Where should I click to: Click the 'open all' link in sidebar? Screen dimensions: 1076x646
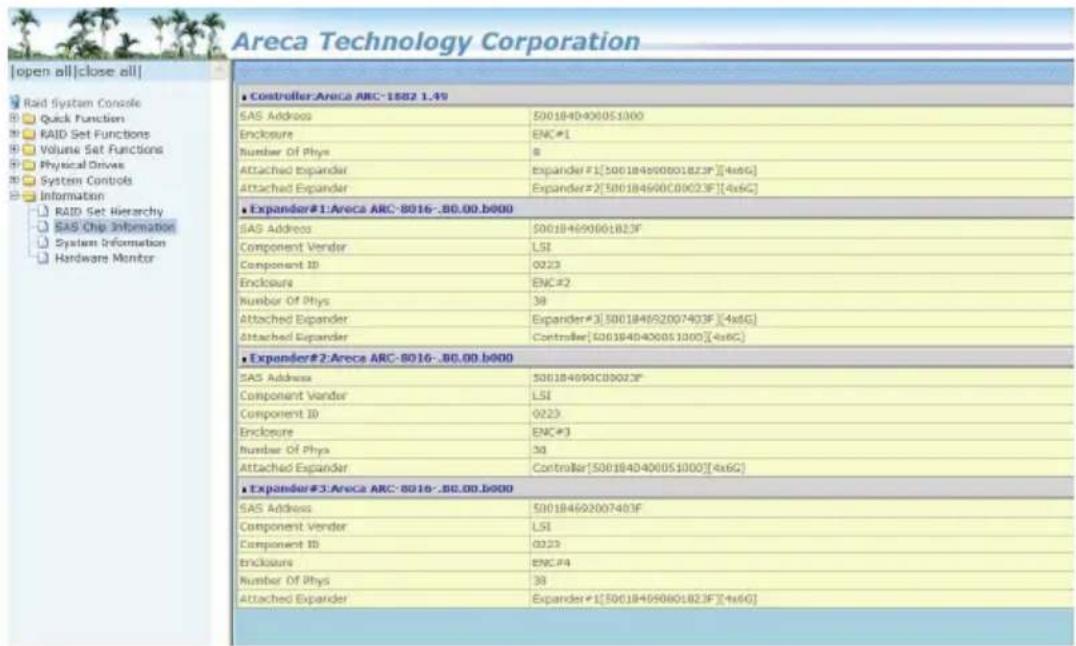(42, 71)
